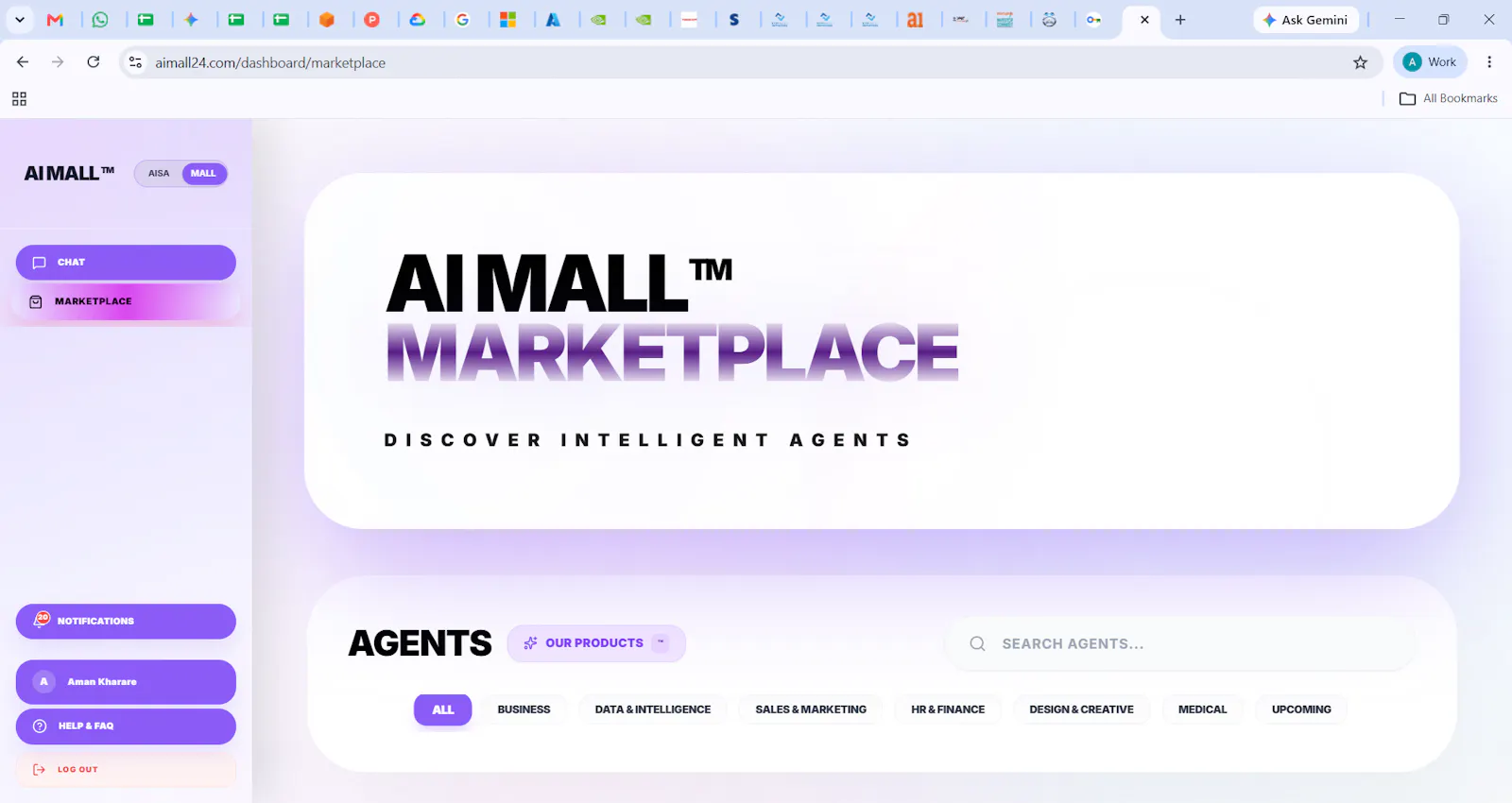Click the blue S browser tab icon
Image resolution: width=1512 pixels, height=803 pixels.
[x=734, y=20]
